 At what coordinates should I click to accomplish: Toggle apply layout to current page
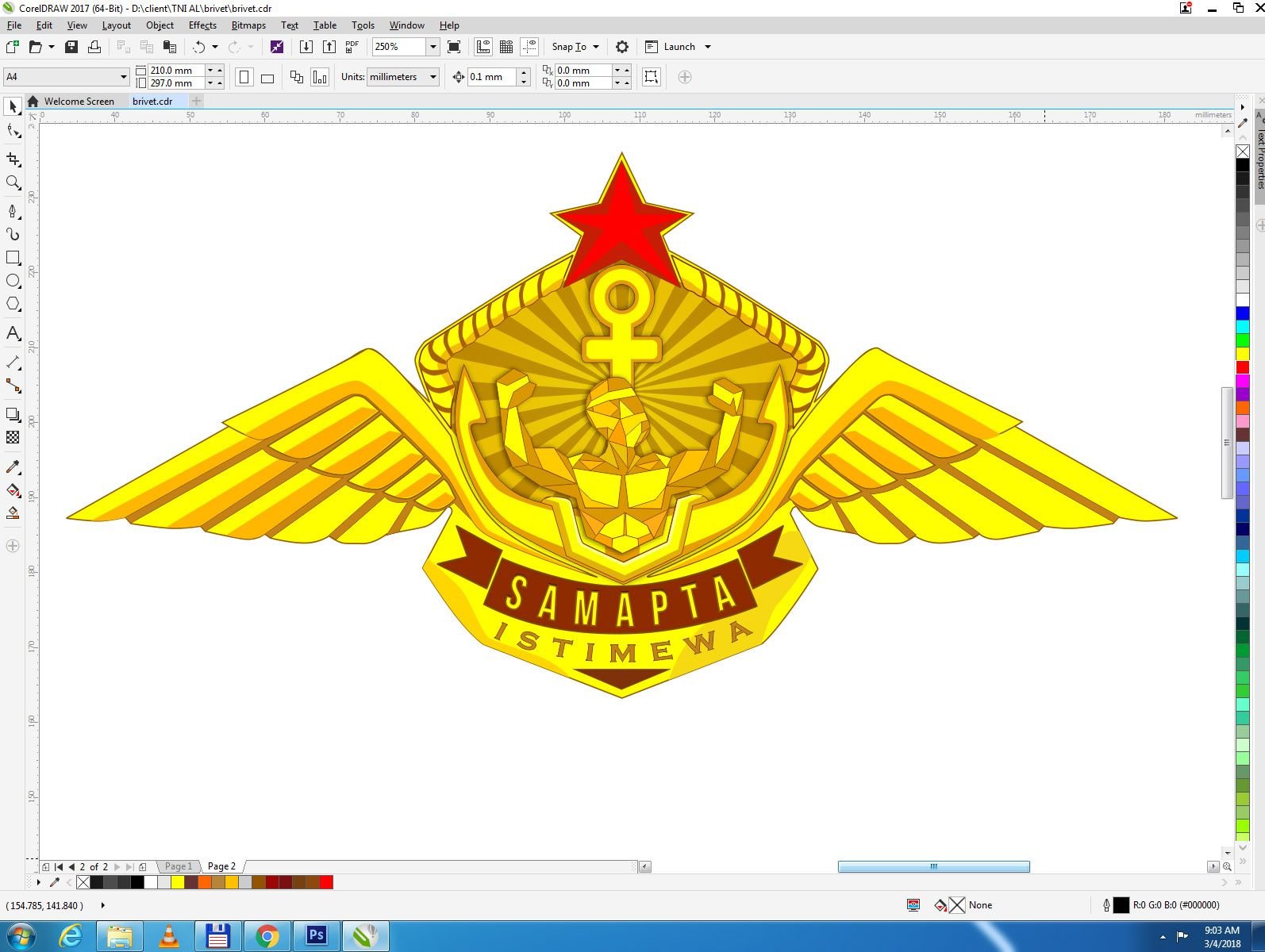(320, 77)
